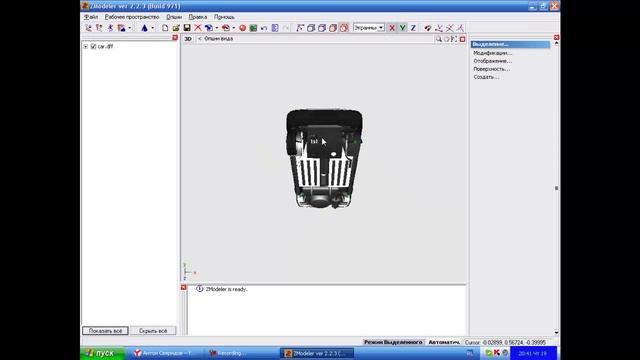
Task: Expand the 'Отображение...' command group
Action: pyautogui.click(x=492, y=61)
